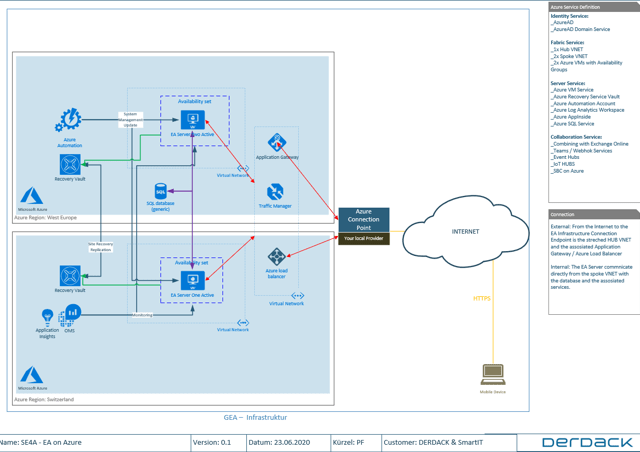
Task: Select the Azure Region: West Europe label
Action: 45,218
